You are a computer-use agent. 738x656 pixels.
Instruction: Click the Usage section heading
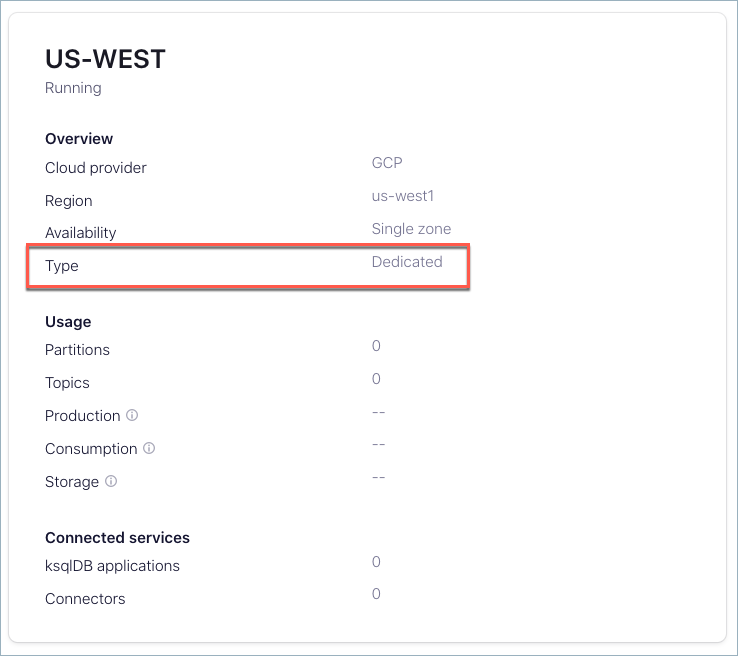click(68, 322)
